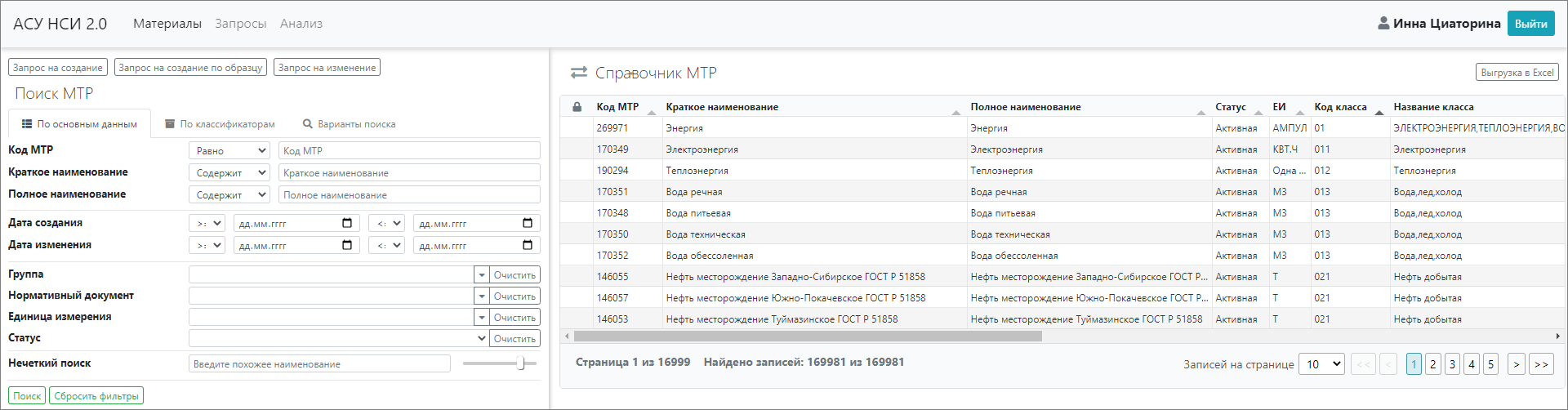1568x410 pixels.
Task: Click the Выгрузка в Excel button
Action: coord(1517,73)
